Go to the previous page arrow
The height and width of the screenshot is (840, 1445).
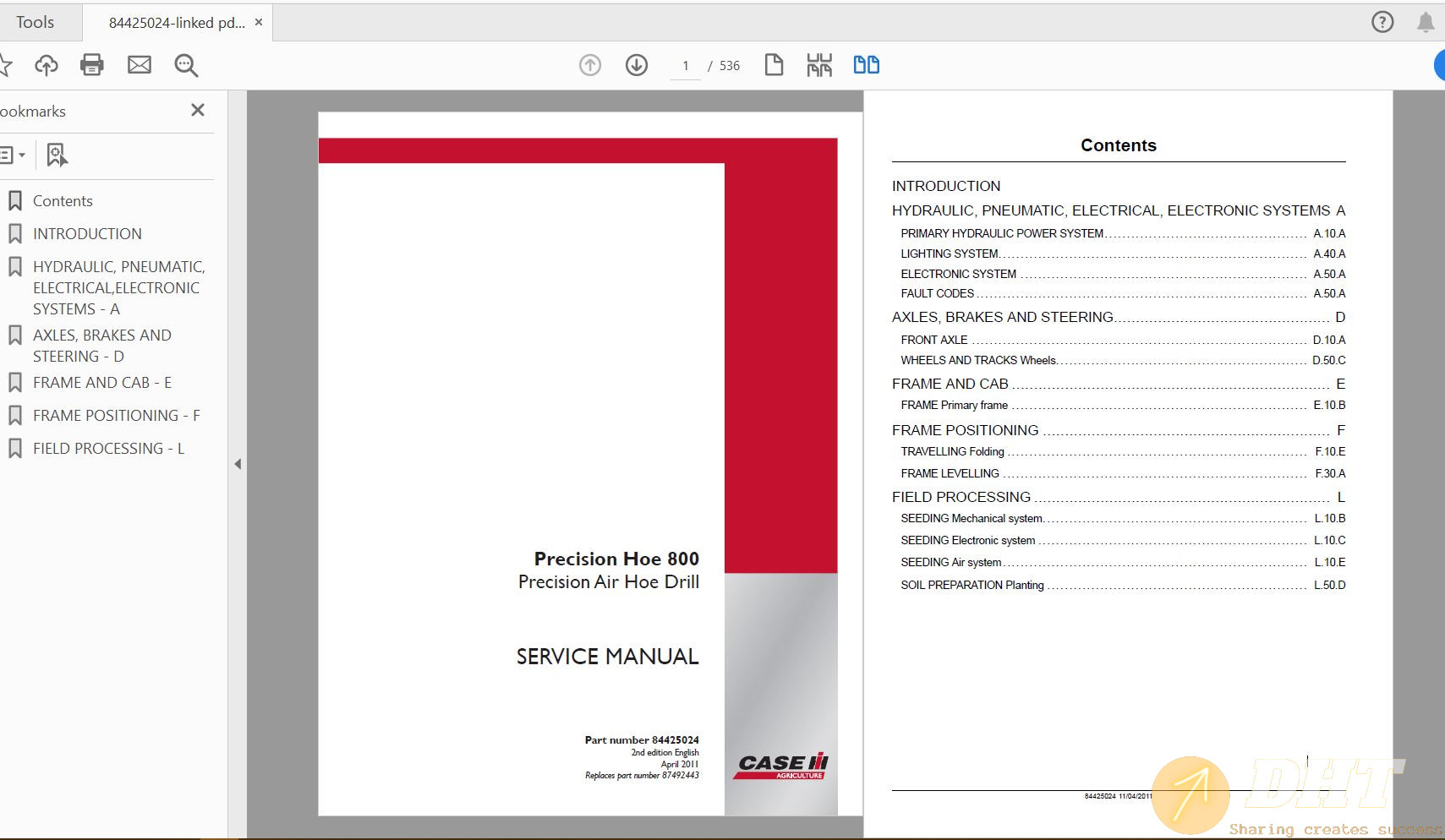(590, 65)
